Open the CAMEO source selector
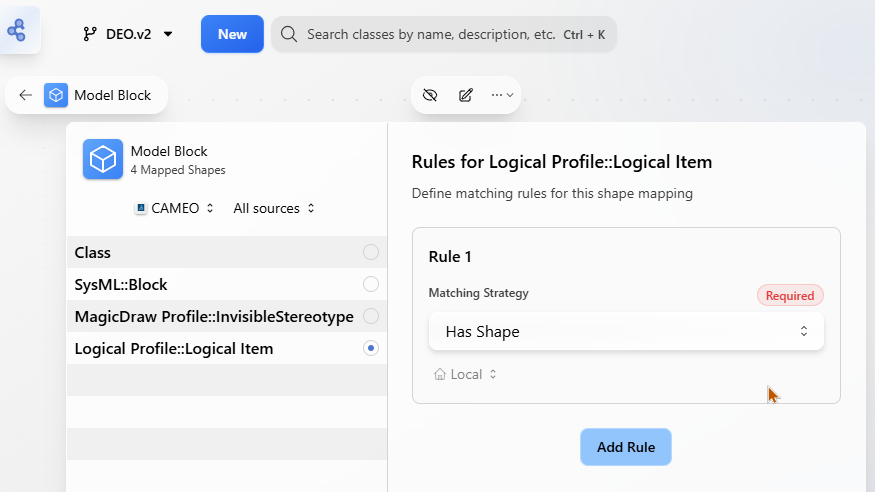This screenshot has width=875, height=492. 175,208
